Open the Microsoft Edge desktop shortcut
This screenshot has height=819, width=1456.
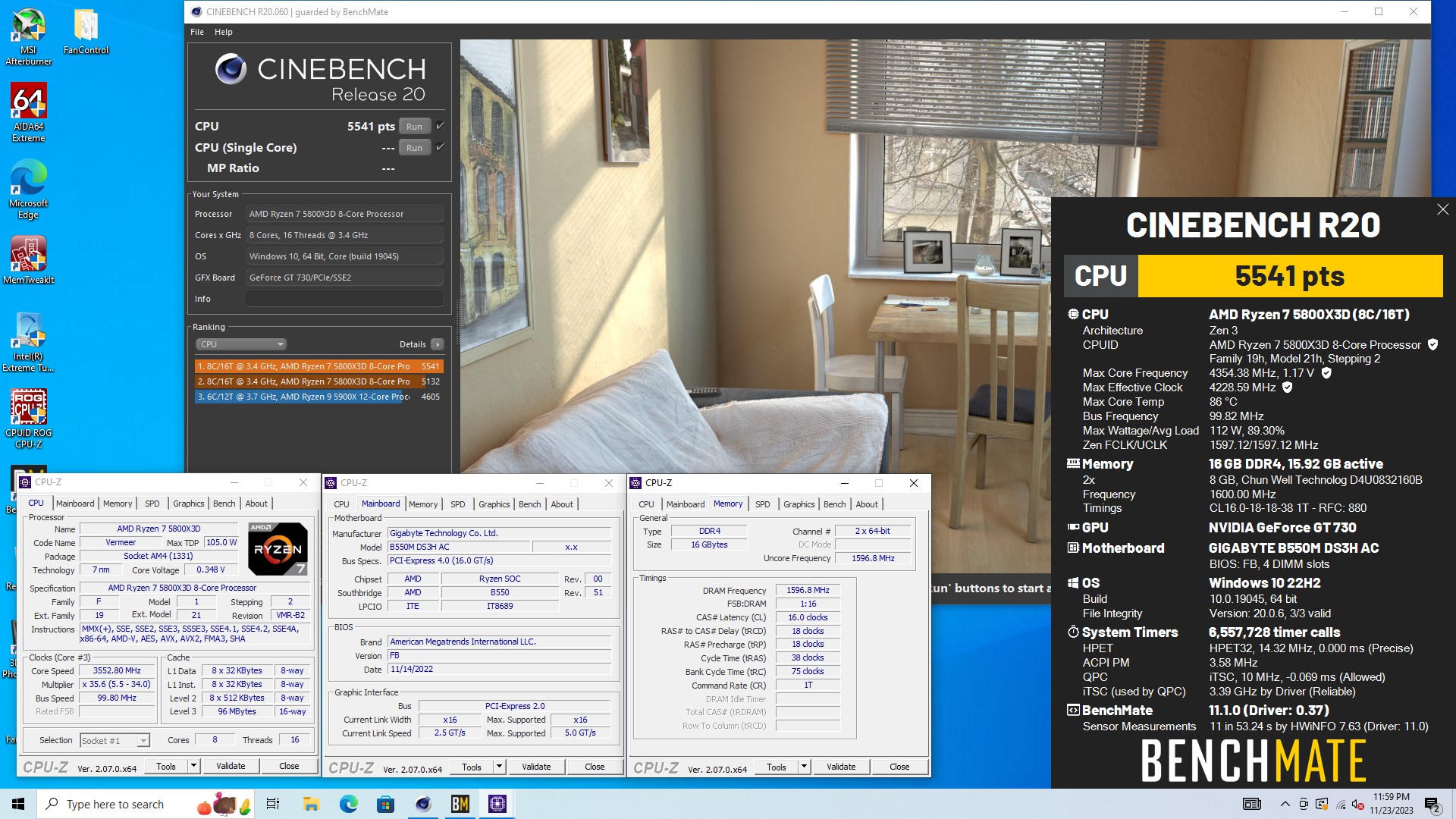point(28,190)
